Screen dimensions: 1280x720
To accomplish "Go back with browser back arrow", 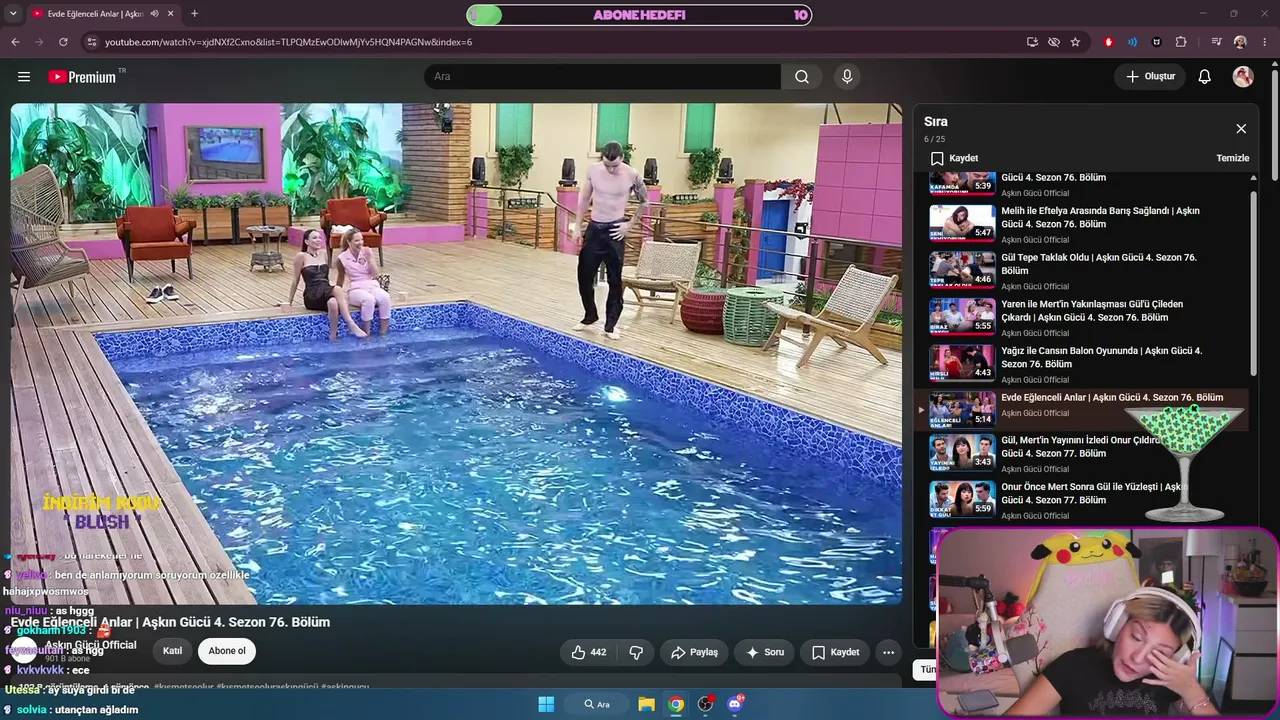I will pyautogui.click(x=15, y=42).
